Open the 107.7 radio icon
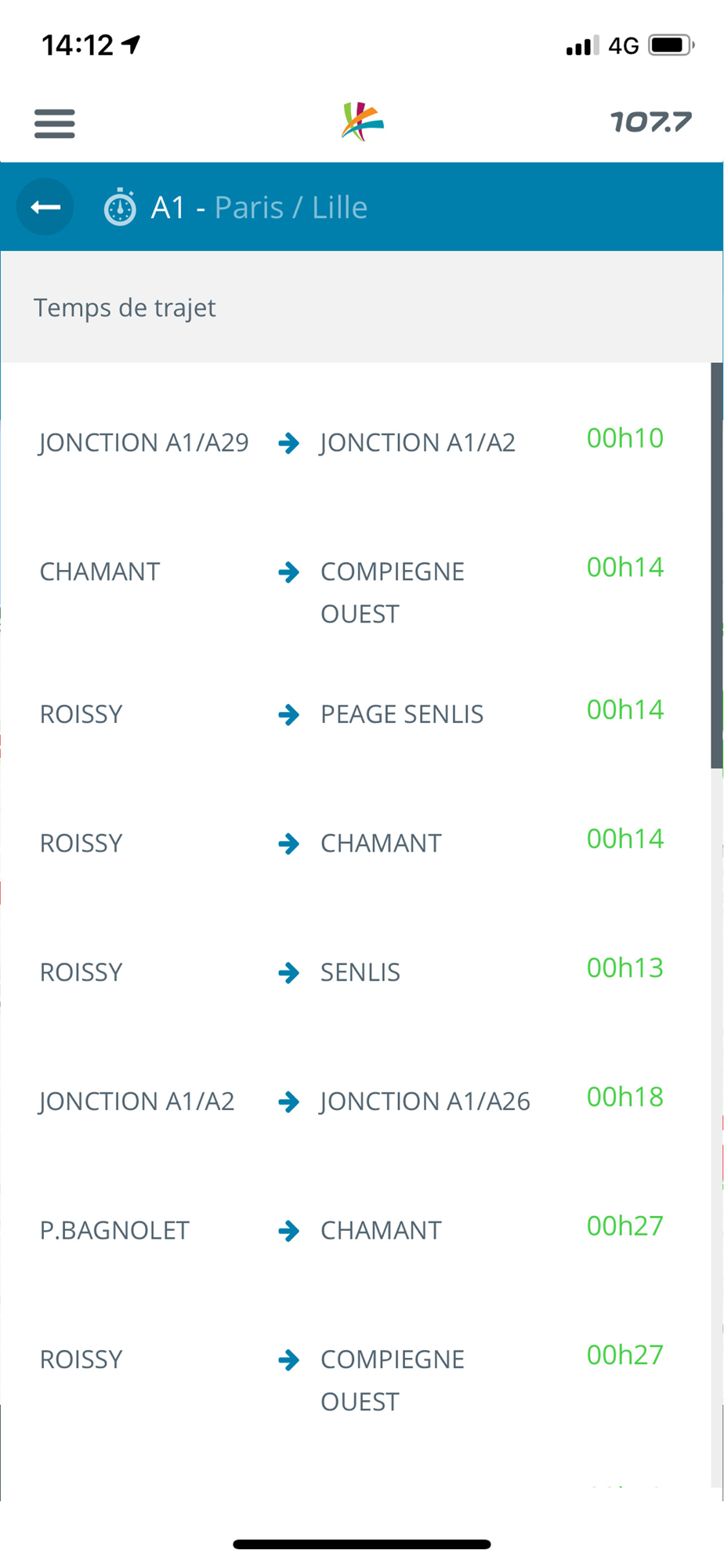This screenshot has width=724, height=1568. tap(650, 122)
